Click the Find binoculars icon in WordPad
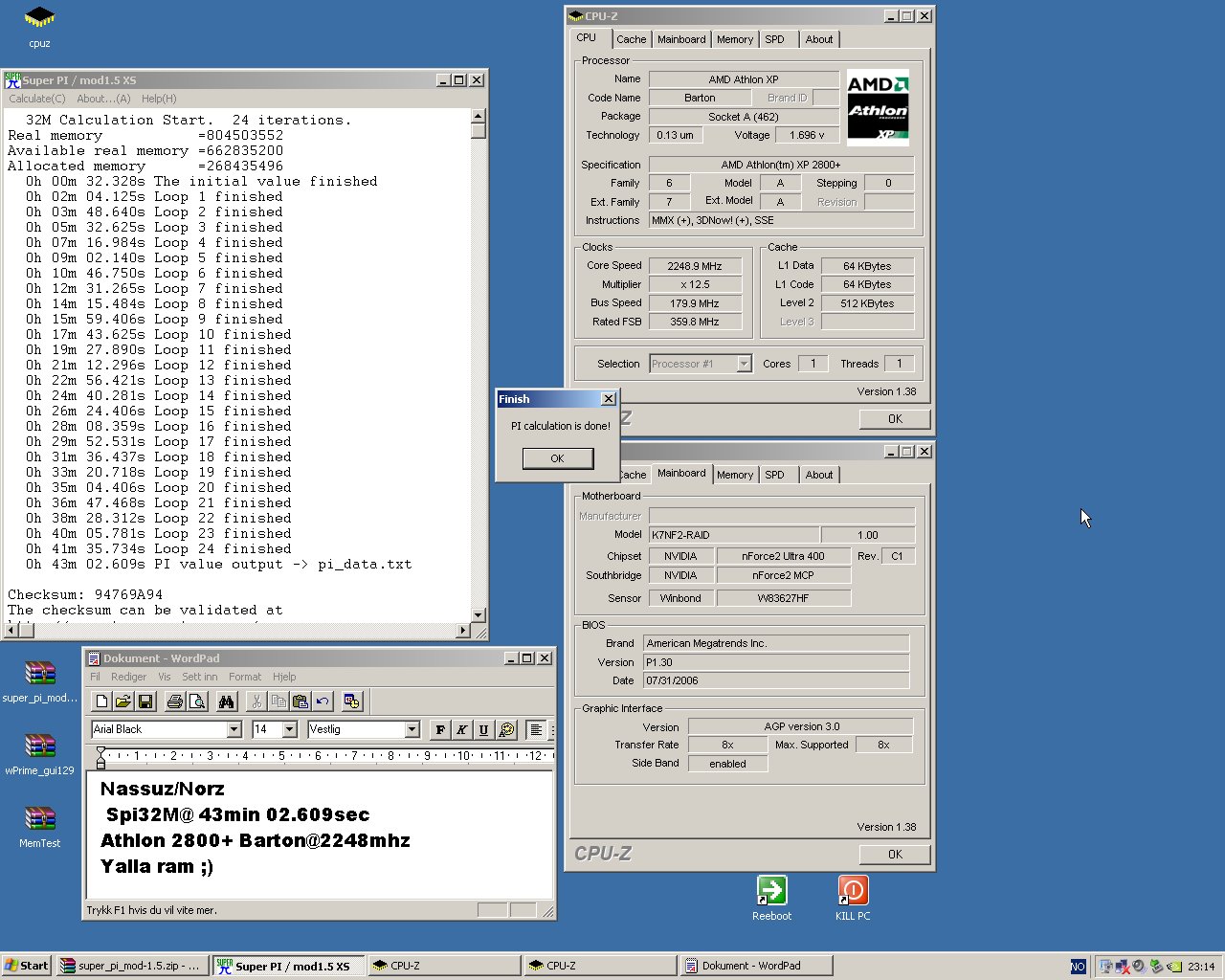This screenshot has width=1225, height=980. (x=227, y=702)
